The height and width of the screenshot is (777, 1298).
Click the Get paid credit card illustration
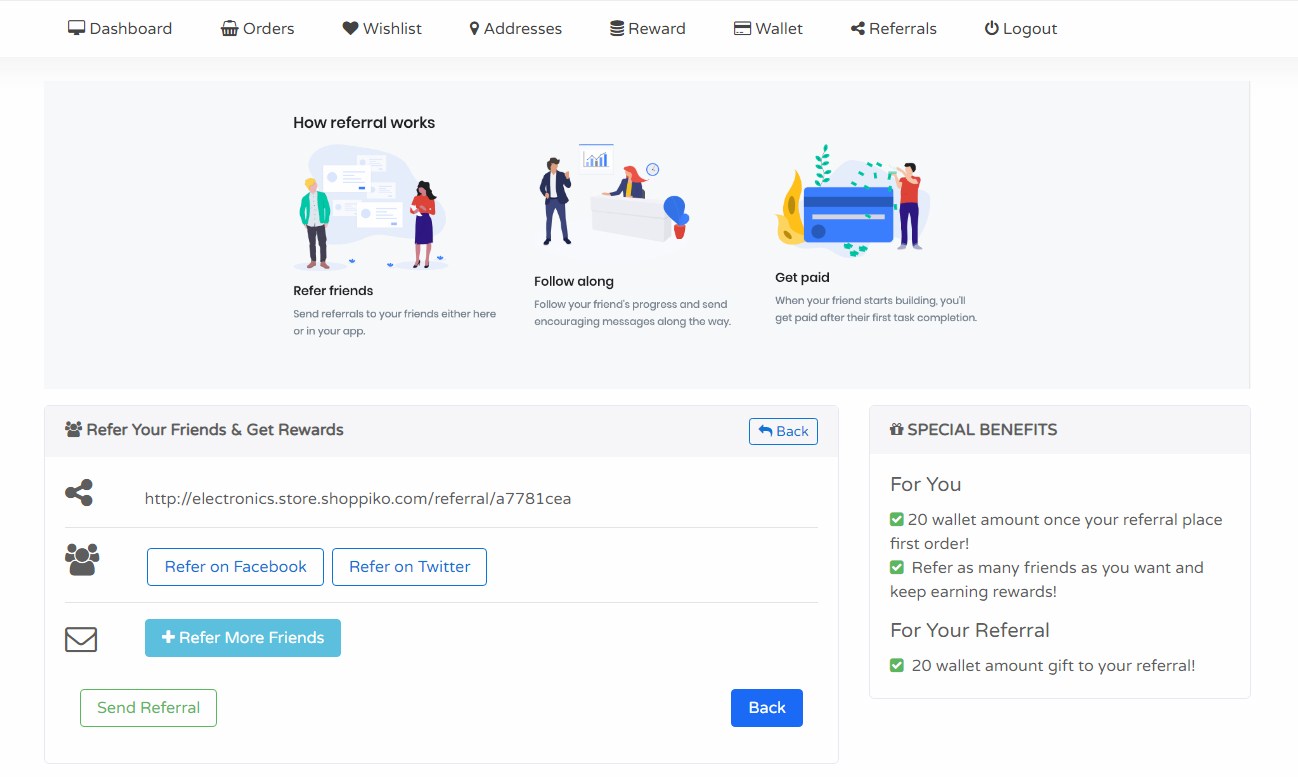tap(853, 199)
